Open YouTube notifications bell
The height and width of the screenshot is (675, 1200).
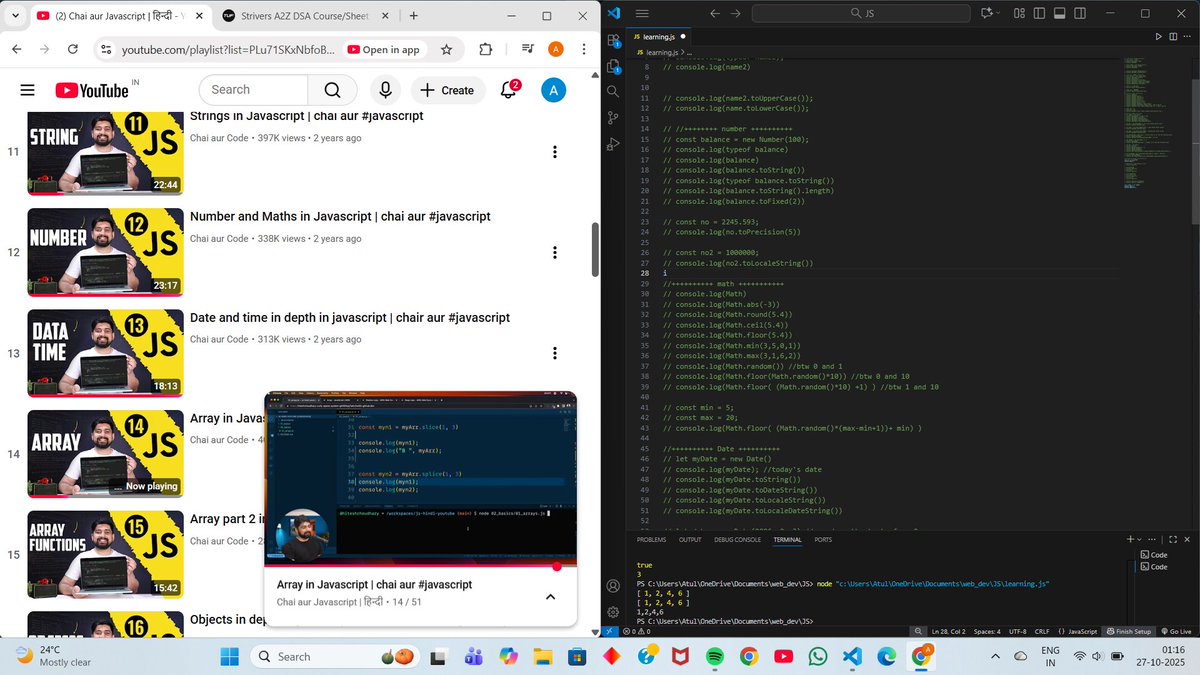click(x=509, y=90)
